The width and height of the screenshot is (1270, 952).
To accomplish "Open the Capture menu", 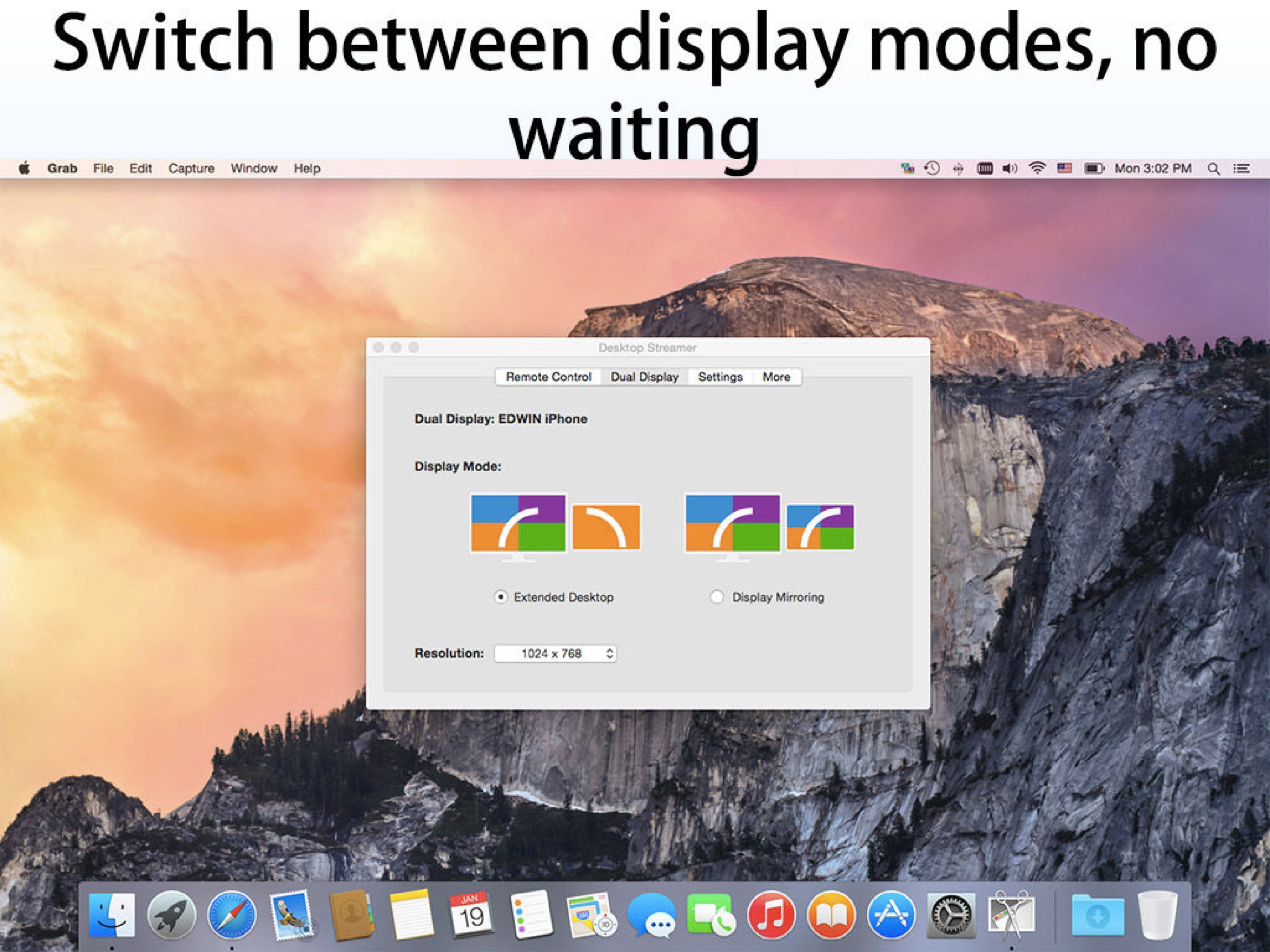I will [x=191, y=168].
